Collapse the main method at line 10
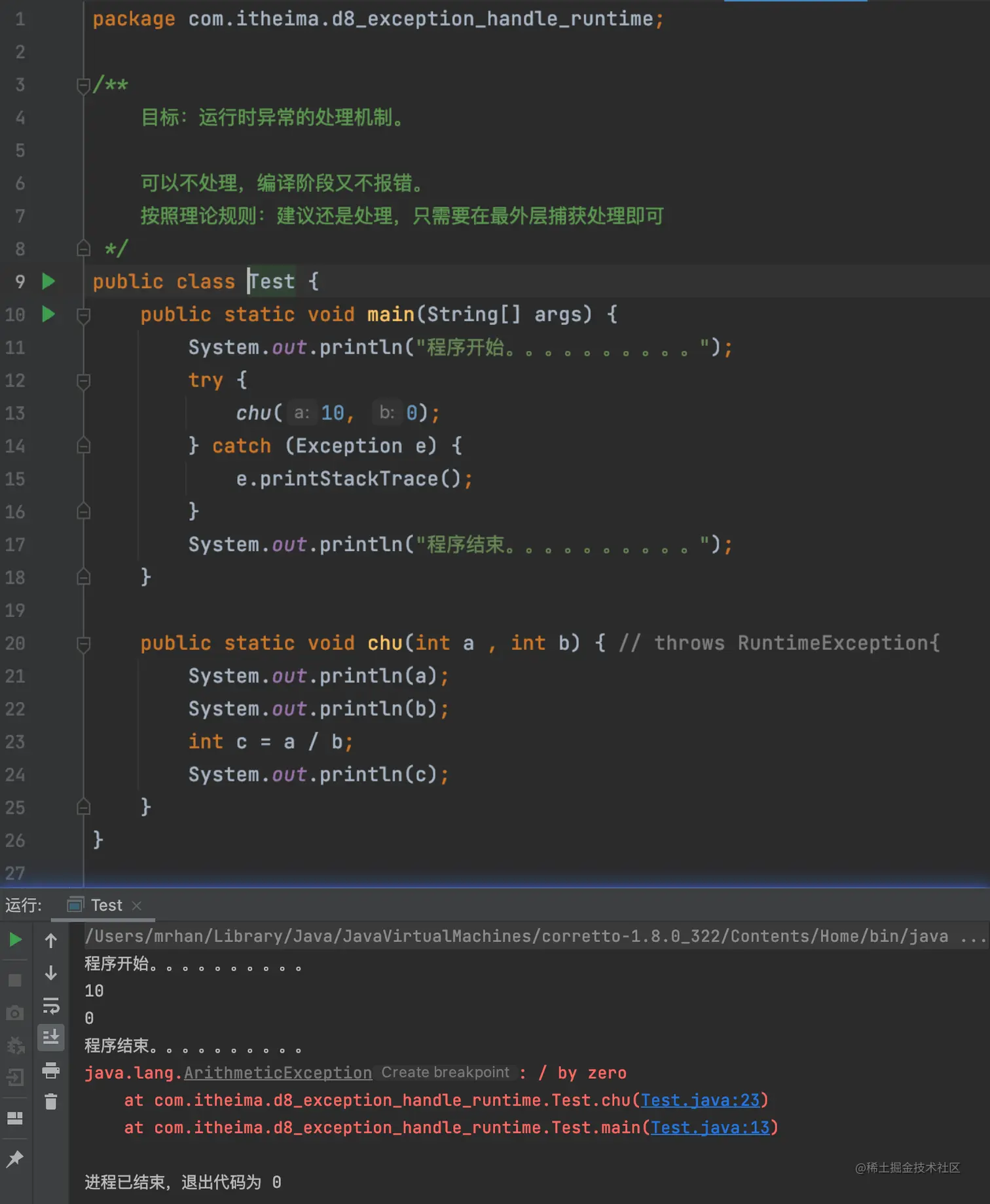990x1204 pixels. [83, 315]
